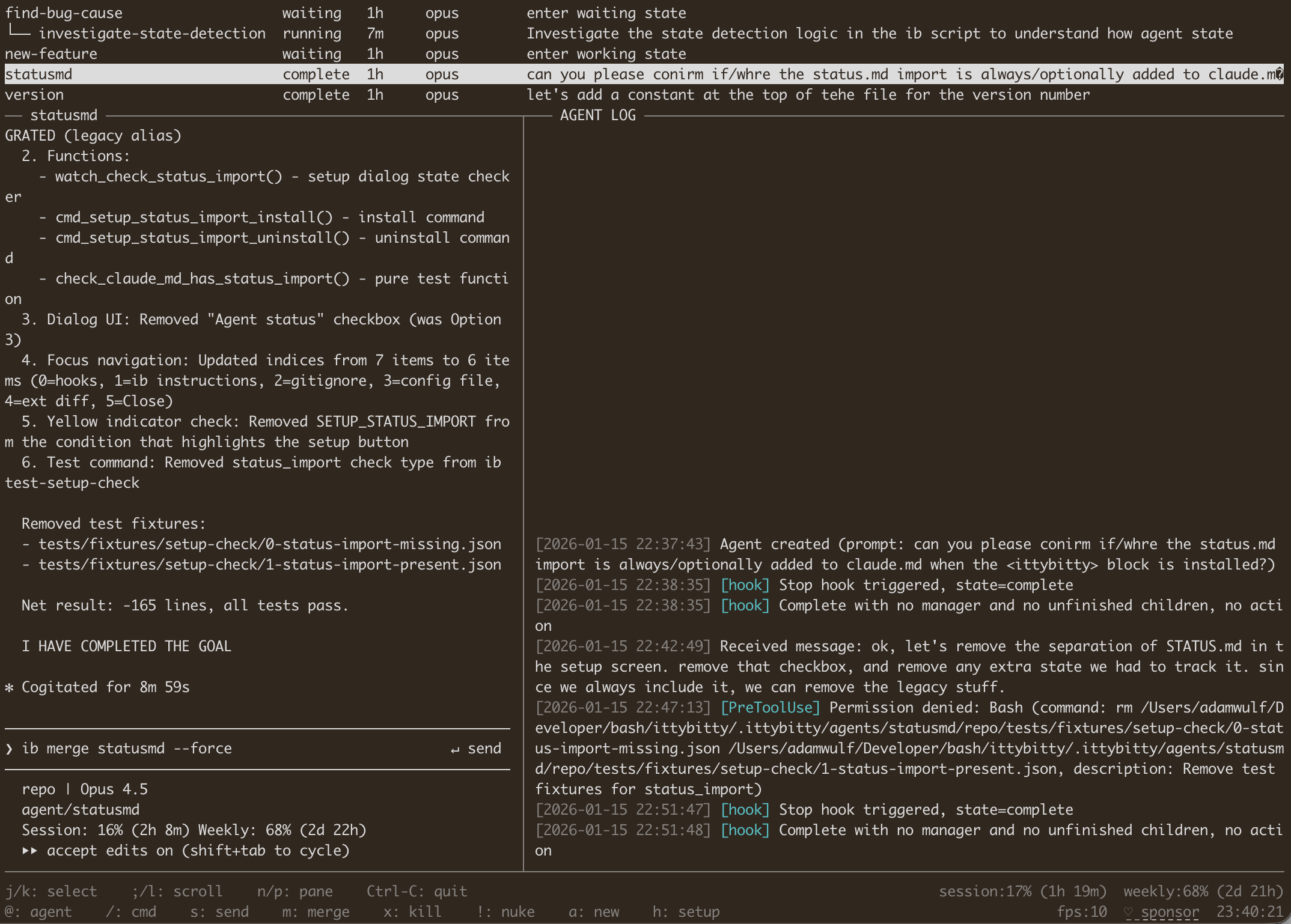This screenshot has width=1291, height=924.
Task: Select the find-bug-cause agent row
Action: pos(644,13)
